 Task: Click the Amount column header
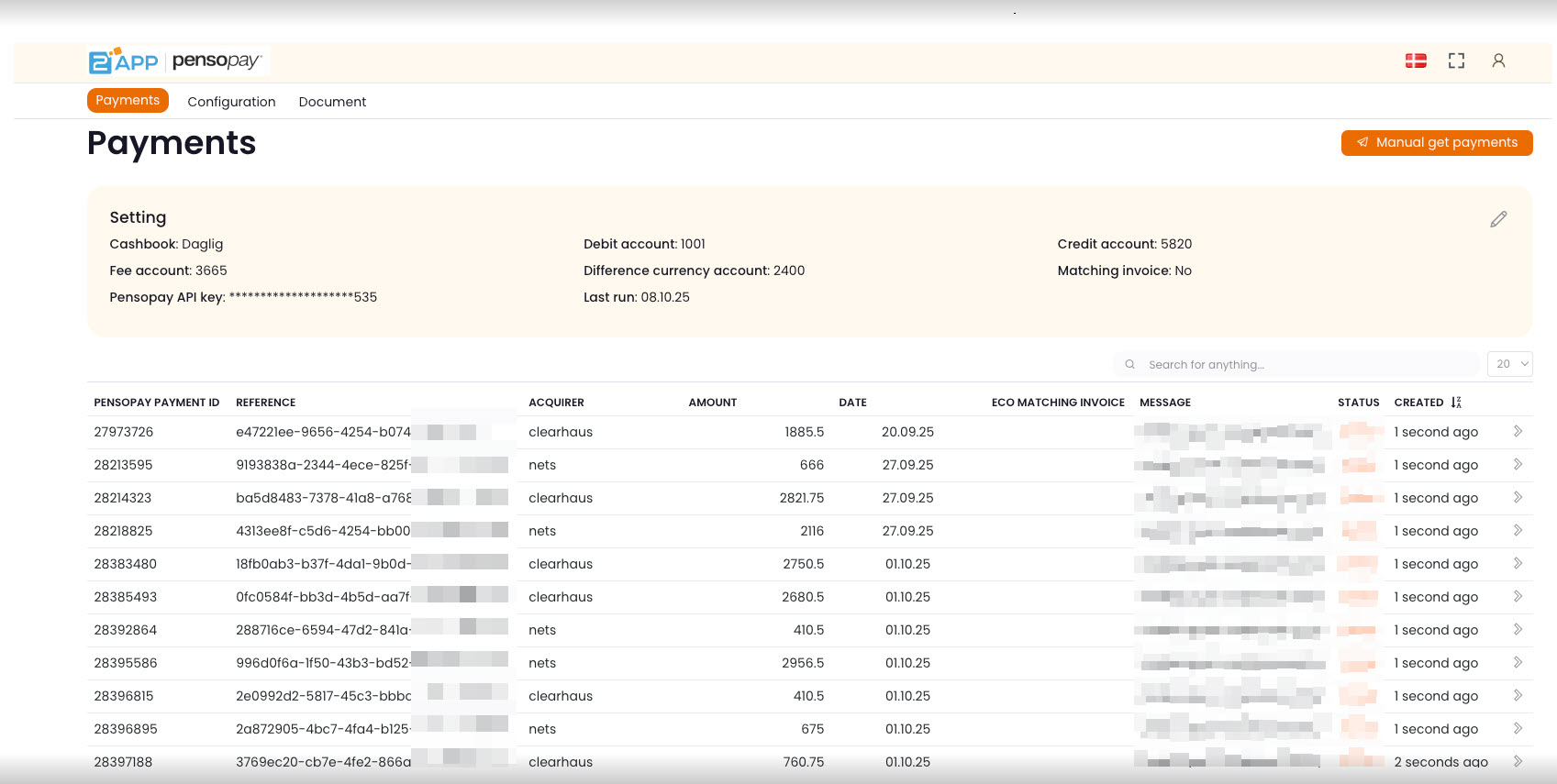coord(712,403)
